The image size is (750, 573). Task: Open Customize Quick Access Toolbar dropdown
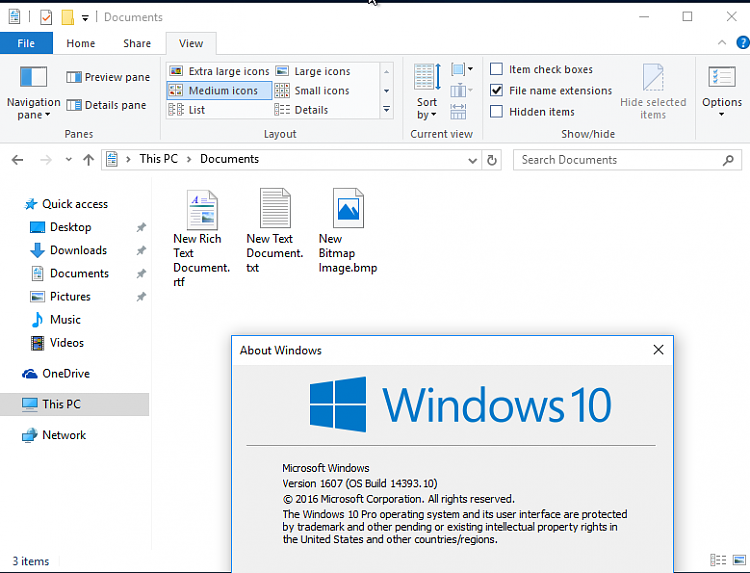[85, 18]
